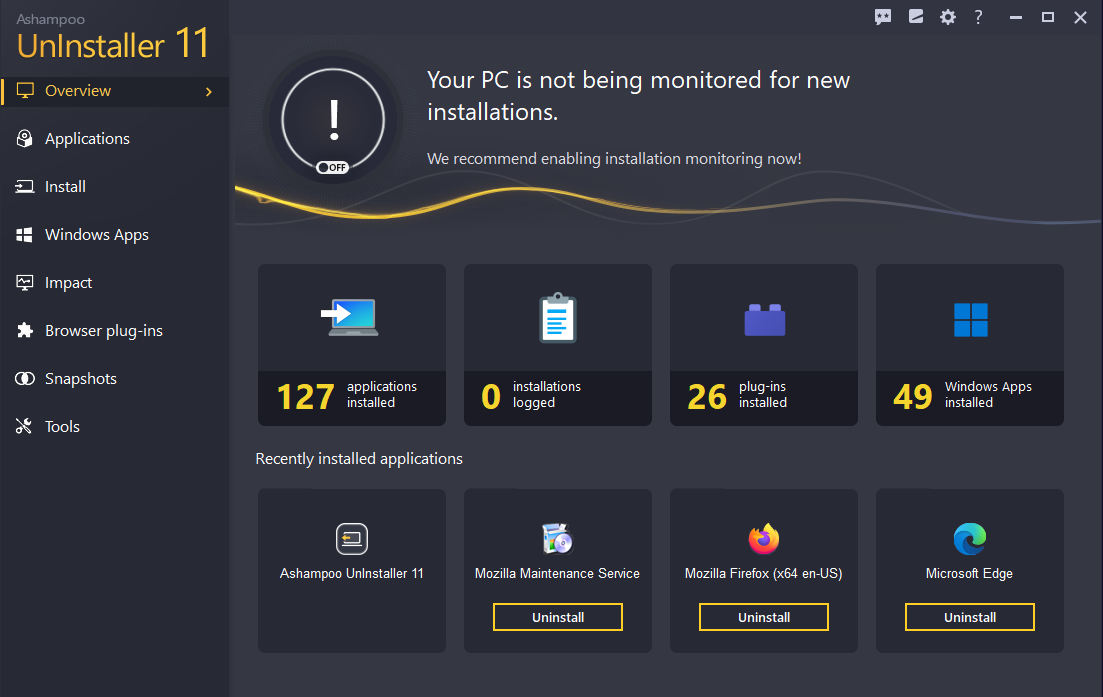Minimize the UnInstaller window

click(1015, 17)
